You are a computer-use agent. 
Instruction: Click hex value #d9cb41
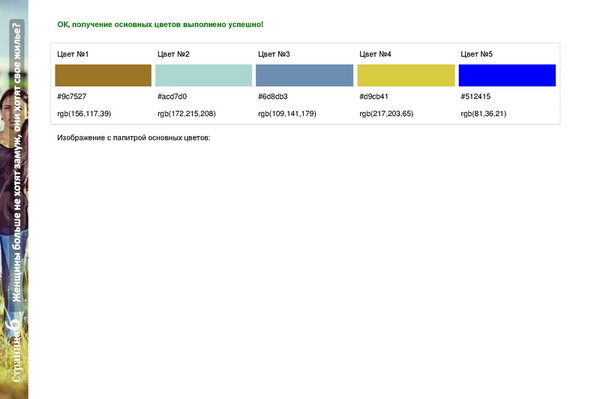[374, 96]
